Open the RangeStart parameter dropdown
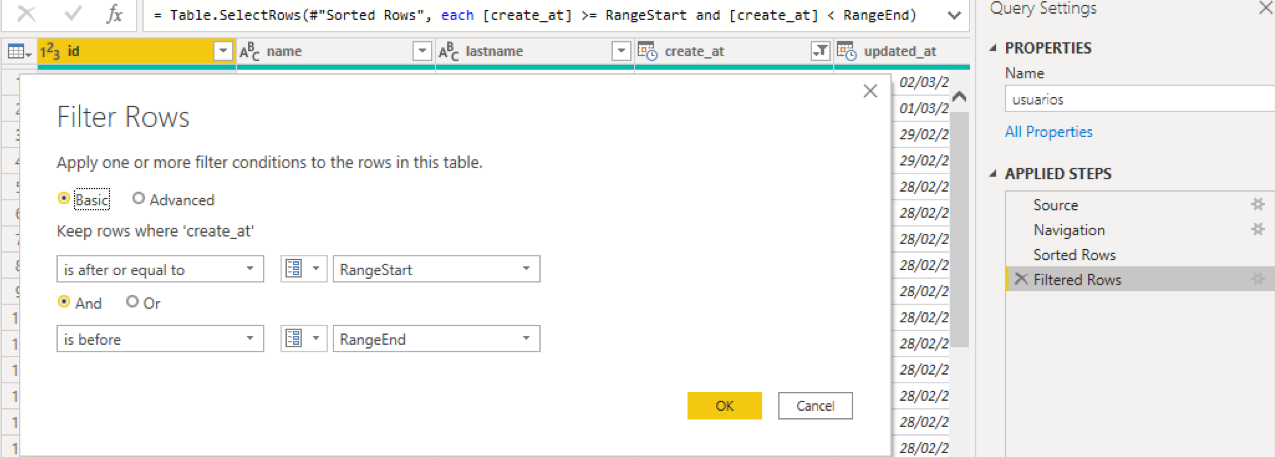Viewport: 1275px width, 457px height. pyautogui.click(x=436, y=269)
